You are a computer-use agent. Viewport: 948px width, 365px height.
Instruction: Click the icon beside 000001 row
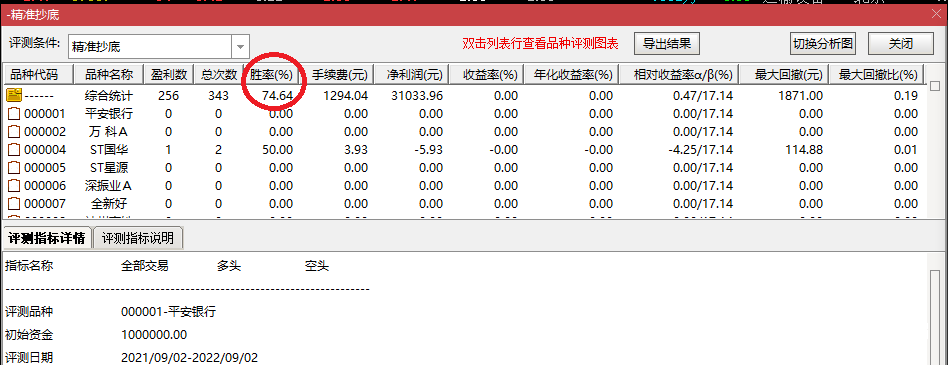14,113
